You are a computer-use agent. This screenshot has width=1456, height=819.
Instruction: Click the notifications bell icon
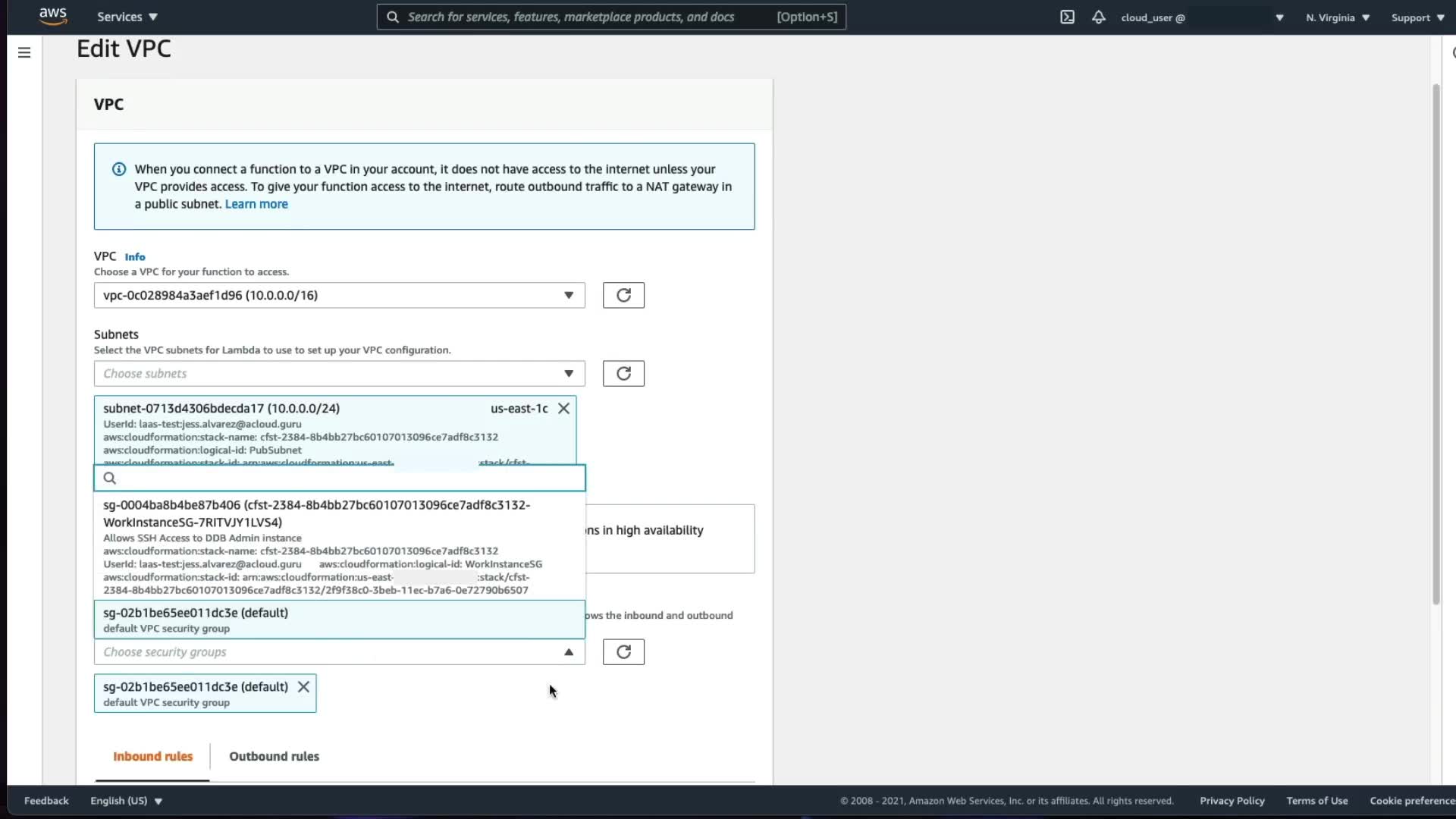pyautogui.click(x=1098, y=17)
